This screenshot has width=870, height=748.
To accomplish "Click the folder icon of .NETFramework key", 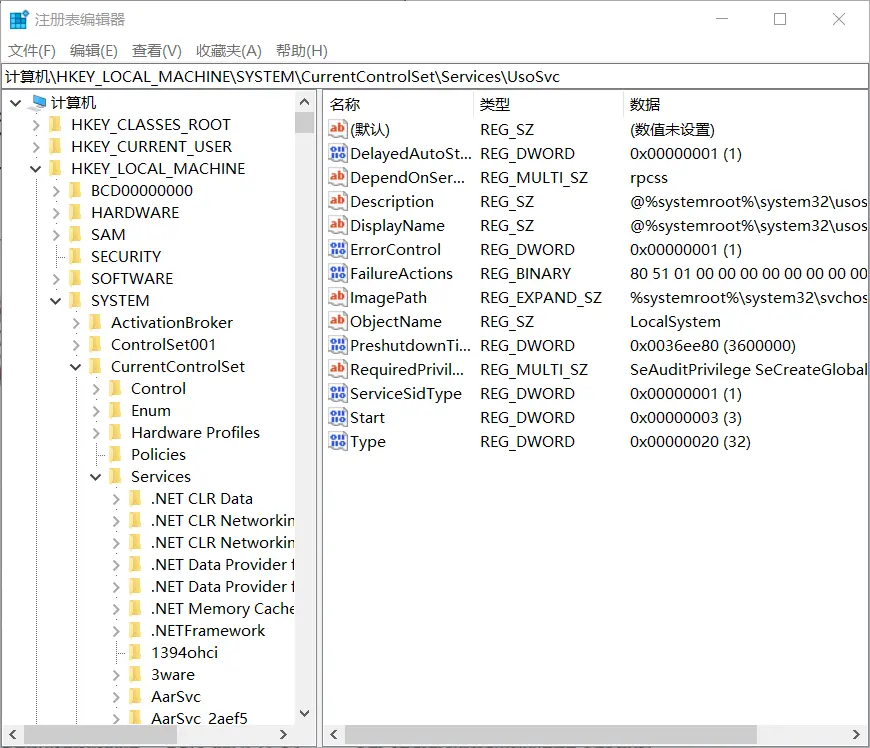I will [x=135, y=630].
